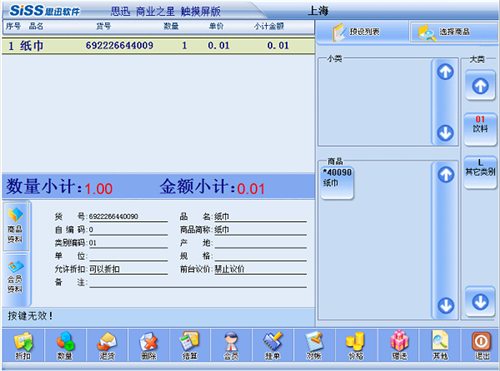Click 大类 category down arrow

tap(480, 302)
